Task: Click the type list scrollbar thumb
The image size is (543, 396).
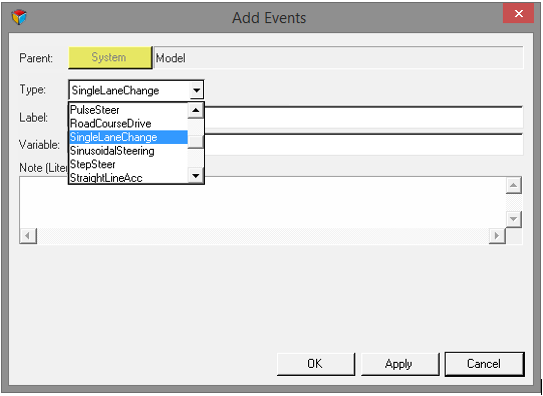Action: tap(196, 142)
